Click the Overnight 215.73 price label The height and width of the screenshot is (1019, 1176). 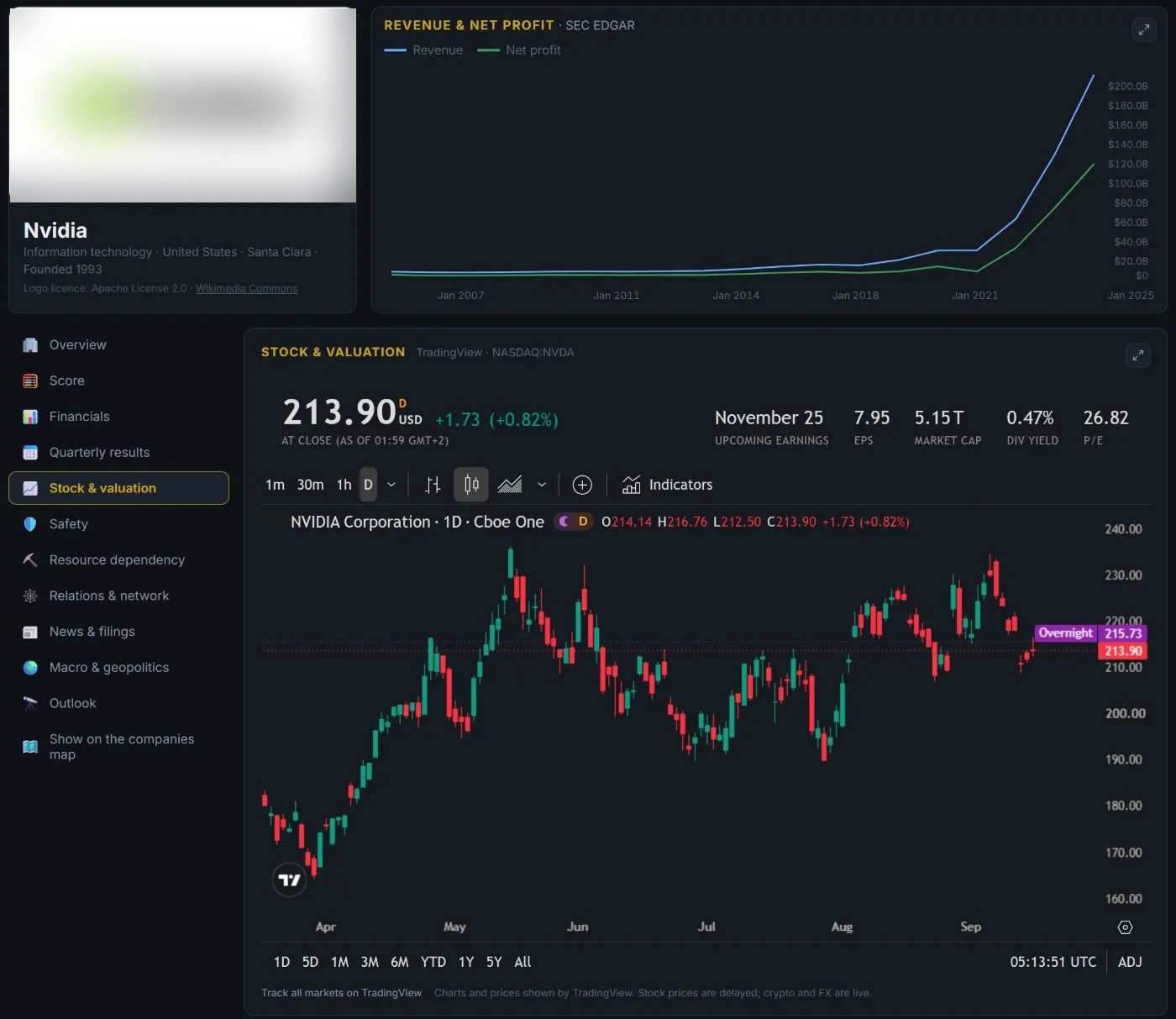1090,633
